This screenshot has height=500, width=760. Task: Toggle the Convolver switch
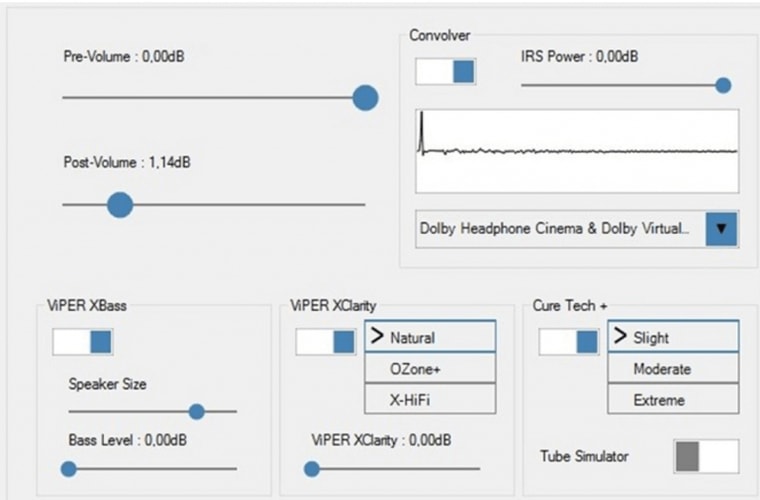[446, 71]
